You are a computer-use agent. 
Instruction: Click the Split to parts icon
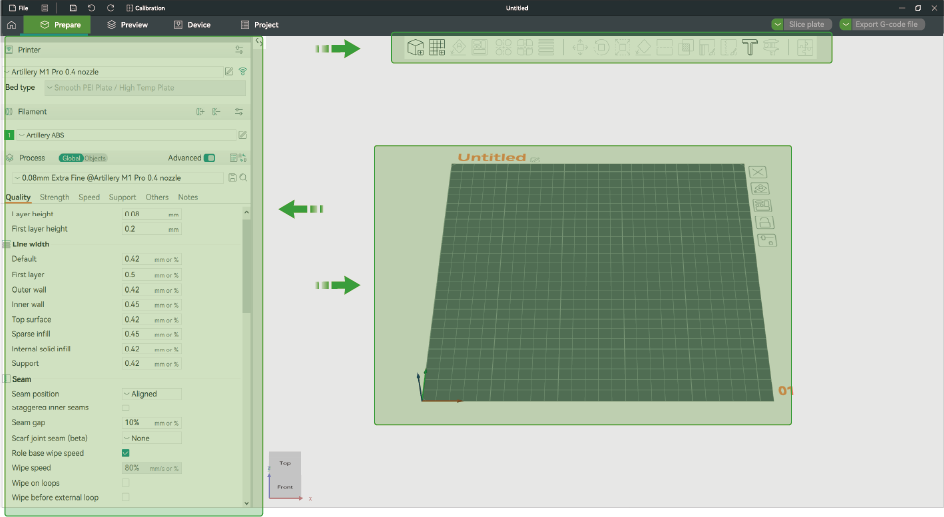pyautogui.click(x=525, y=48)
